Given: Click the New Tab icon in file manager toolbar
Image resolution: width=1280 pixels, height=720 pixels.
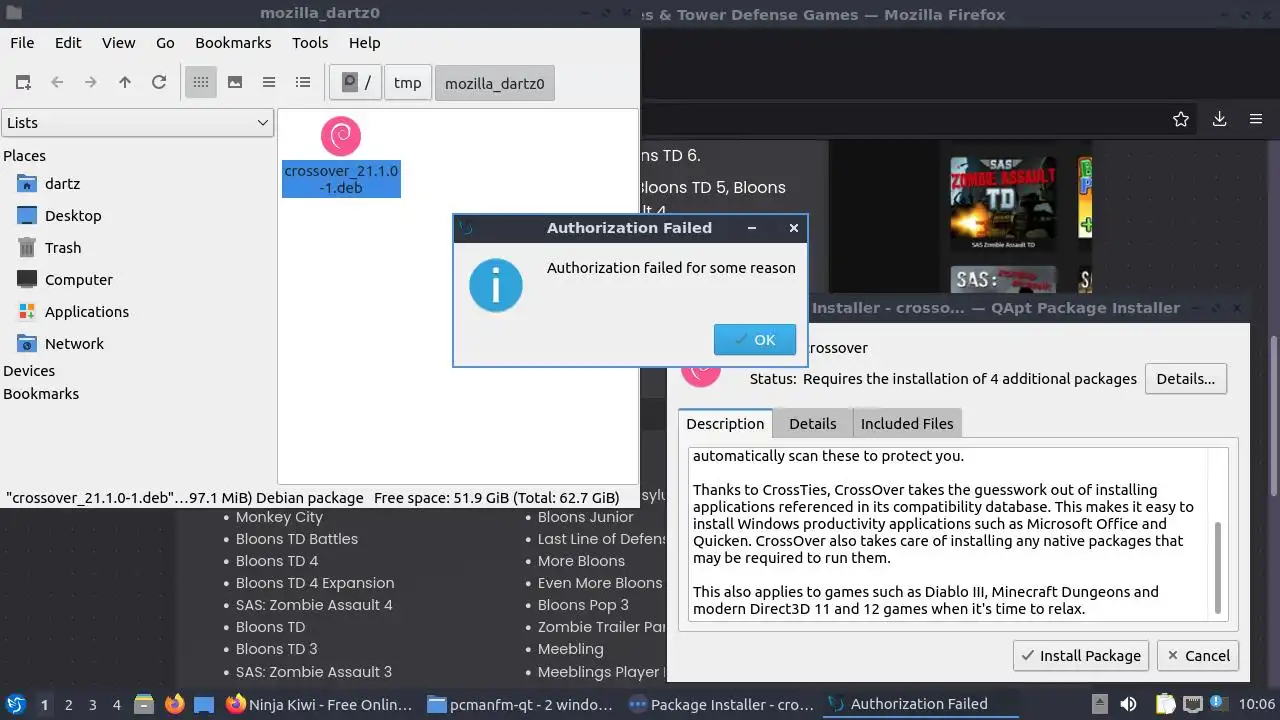Looking at the screenshot, I should (23, 82).
